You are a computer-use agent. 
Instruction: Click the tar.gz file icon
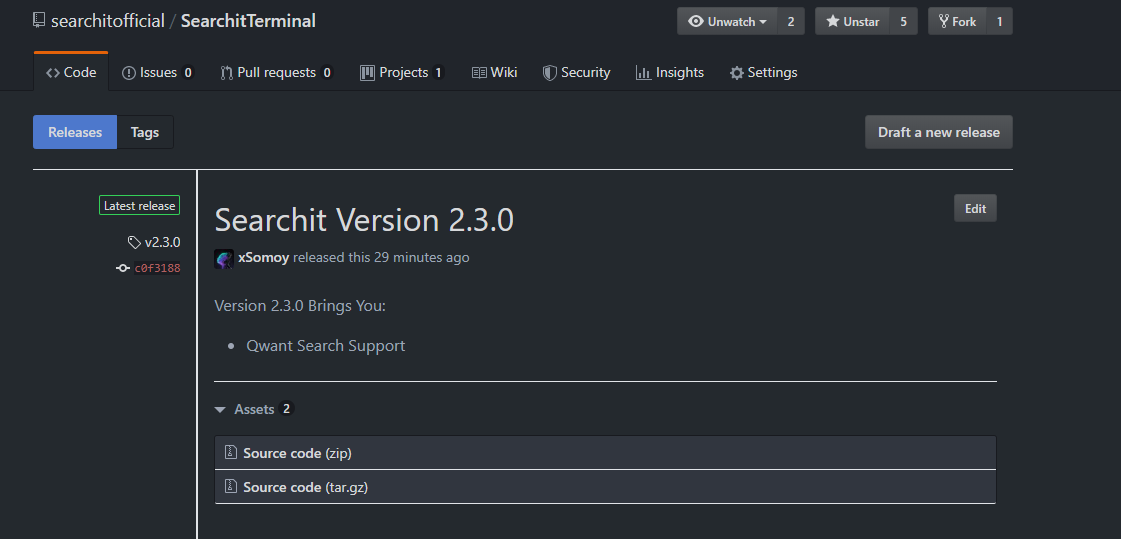pyautogui.click(x=230, y=486)
